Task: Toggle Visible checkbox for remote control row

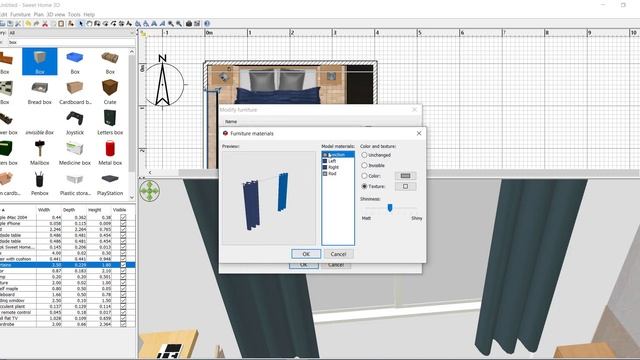Action: [123, 312]
